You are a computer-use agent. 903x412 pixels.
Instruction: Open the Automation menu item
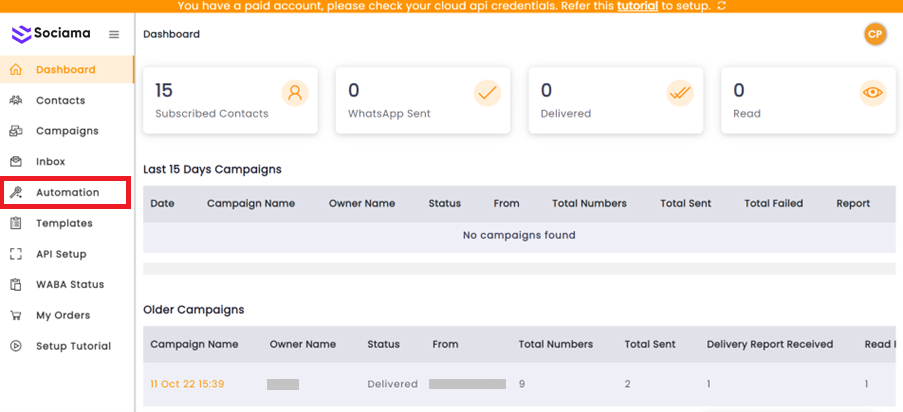coord(67,192)
